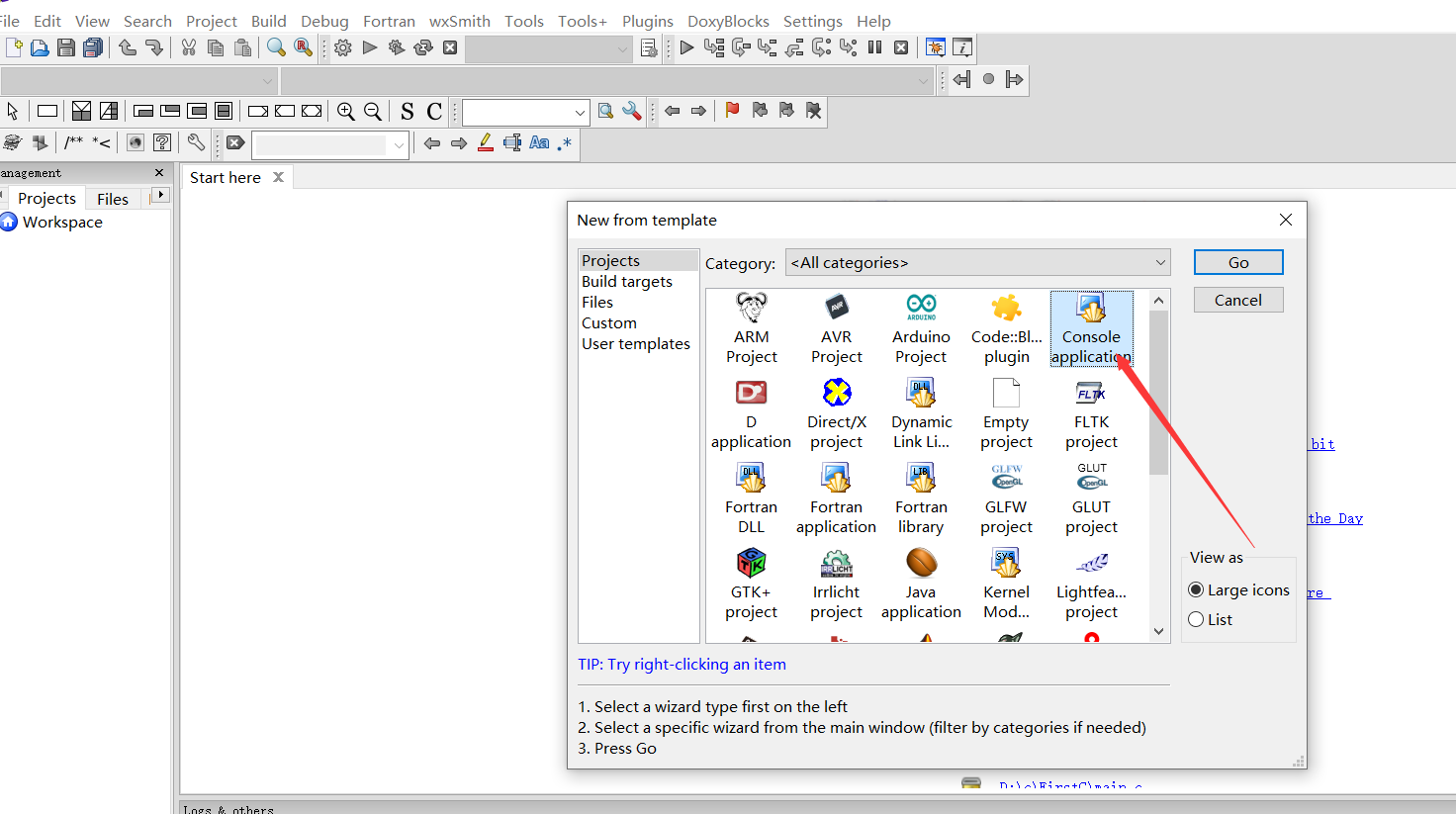This screenshot has width=1456, height=814.
Task: Click the Cancel button
Action: 1237,301
